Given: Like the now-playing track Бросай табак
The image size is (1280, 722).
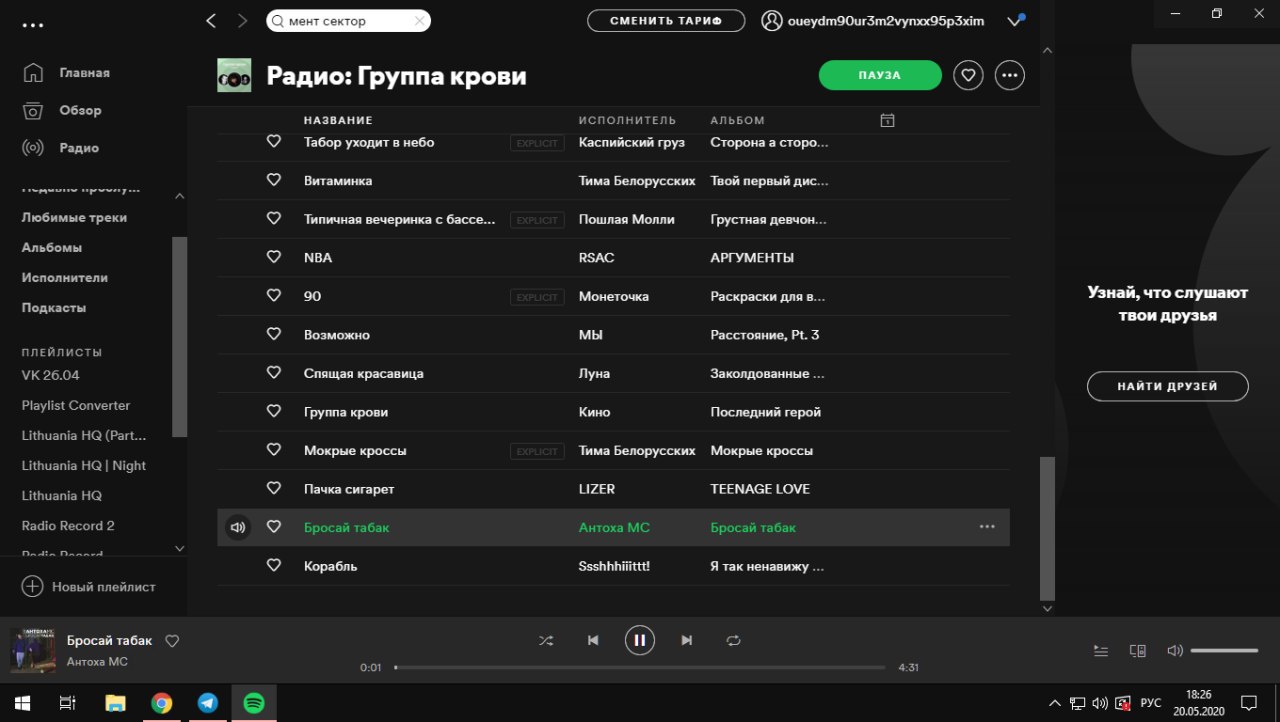Looking at the screenshot, I should (172, 641).
